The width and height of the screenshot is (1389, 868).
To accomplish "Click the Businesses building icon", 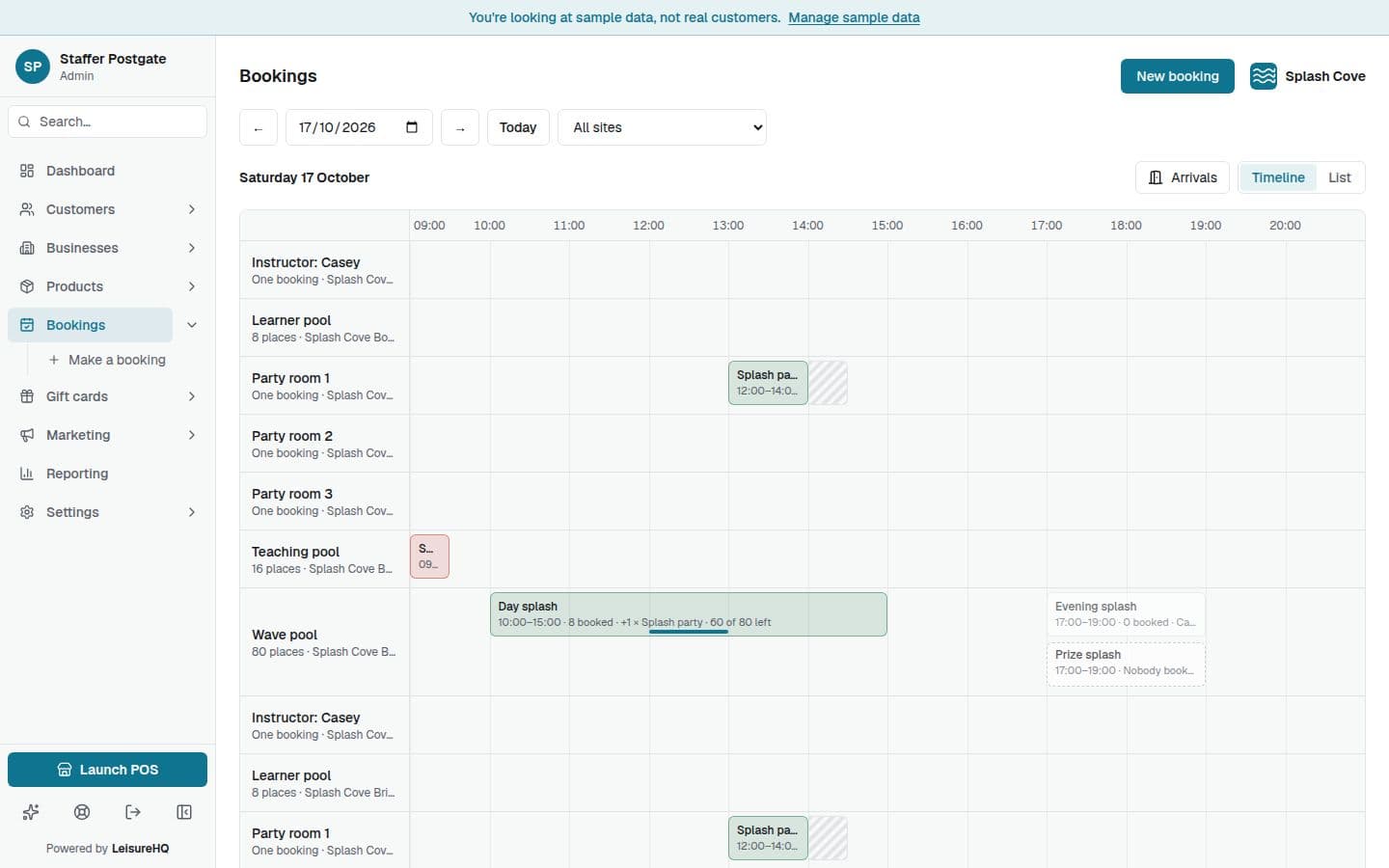I will coord(27,248).
